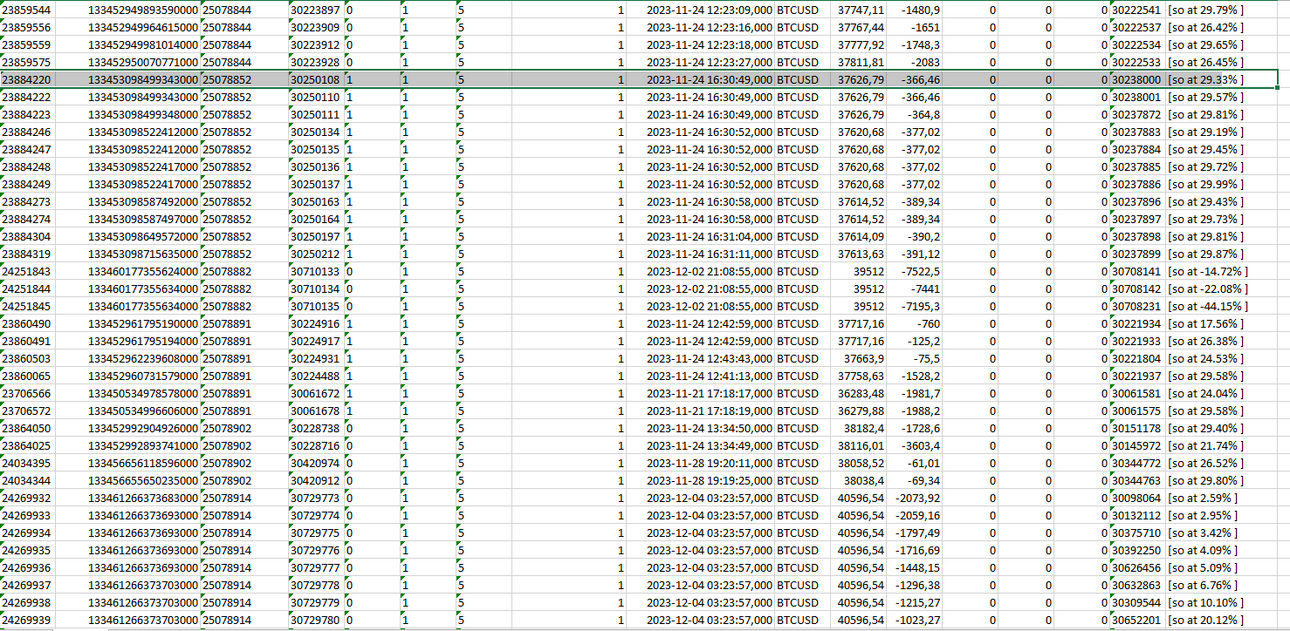The width and height of the screenshot is (1290, 631).
Task: Click the value -1651
Action: 914,27
